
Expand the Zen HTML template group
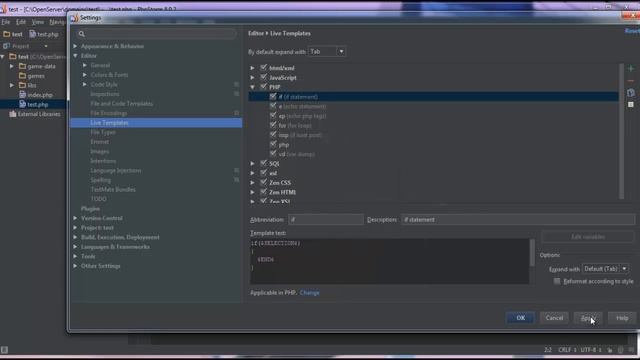coord(252,192)
